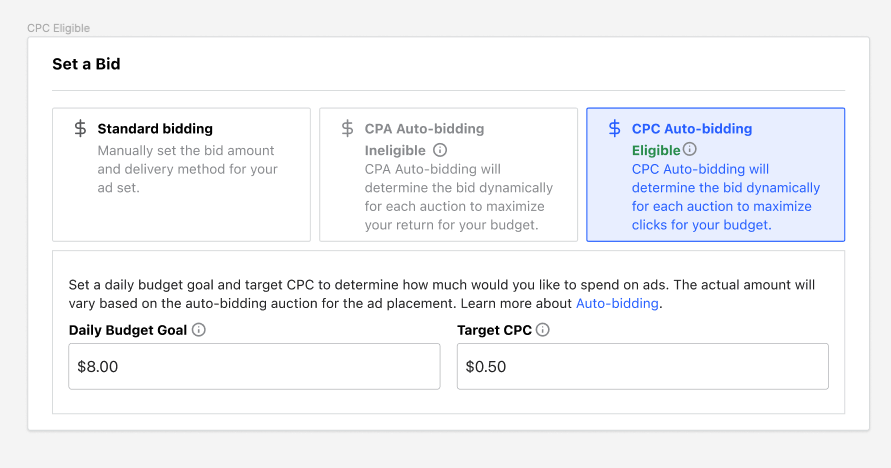Show the Daily Budget Goal info tooltip icon
This screenshot has height=468, width=891.
click(199, 330)
